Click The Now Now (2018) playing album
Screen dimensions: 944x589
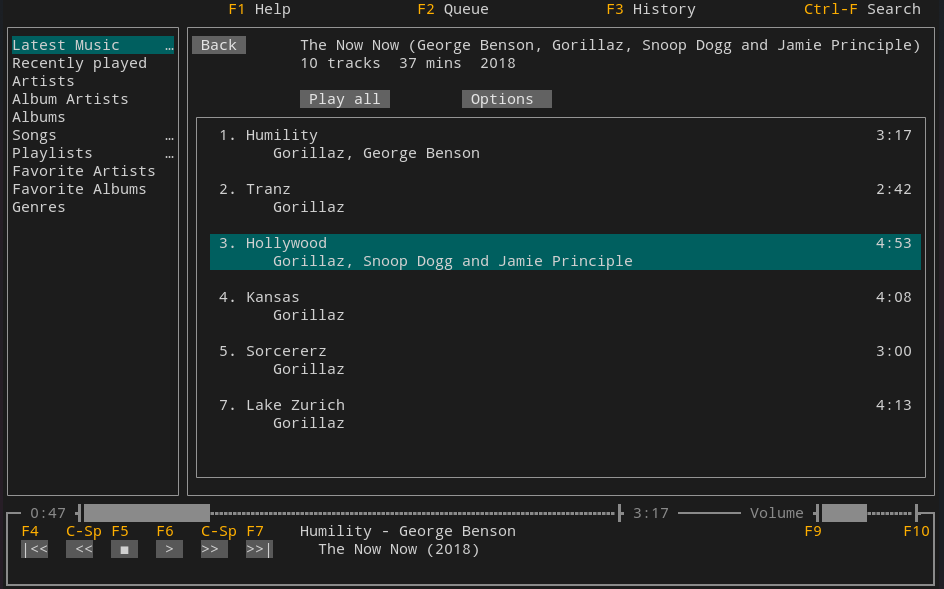pos(399,549)
